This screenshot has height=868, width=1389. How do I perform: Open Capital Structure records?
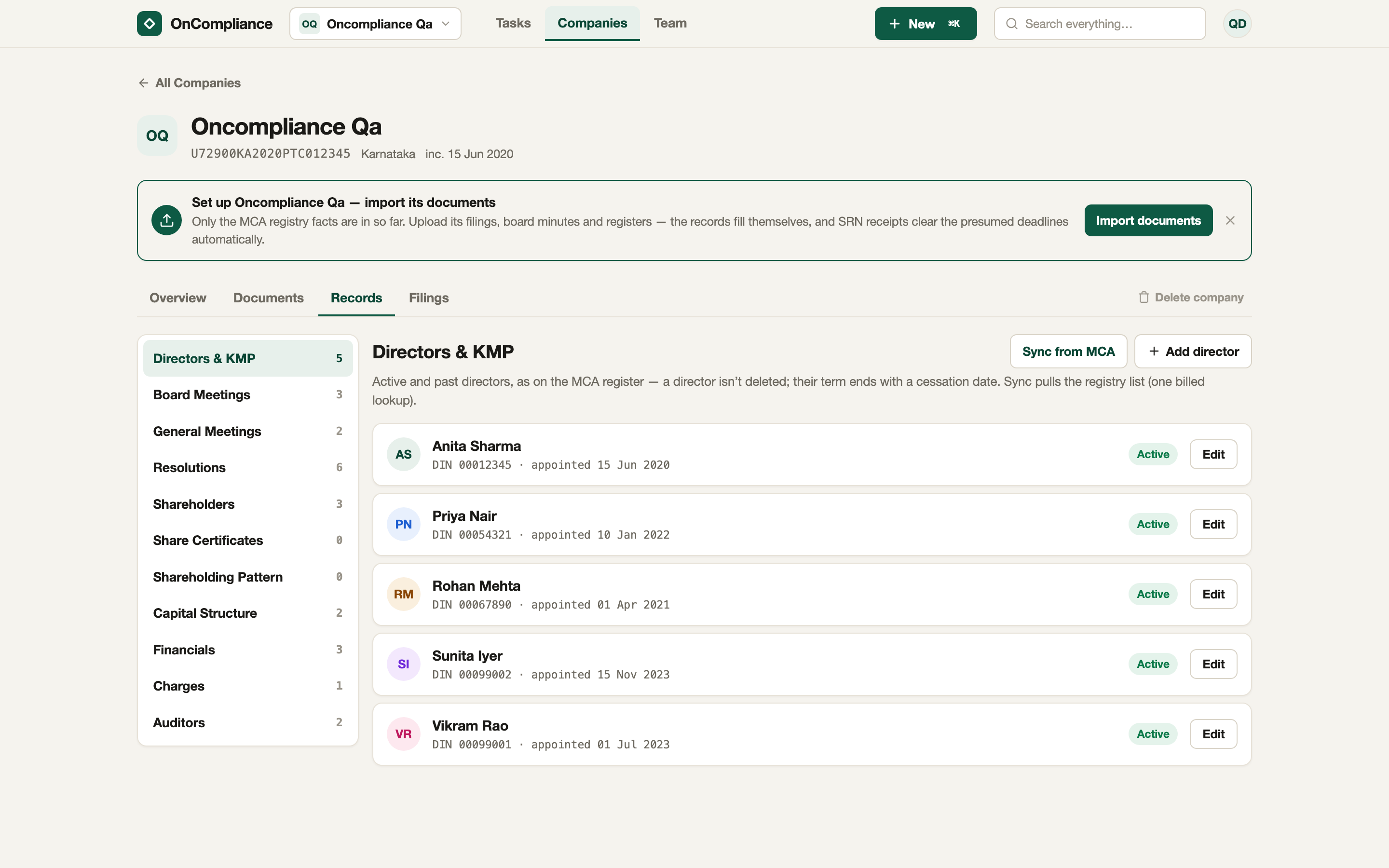pos(247,613)
